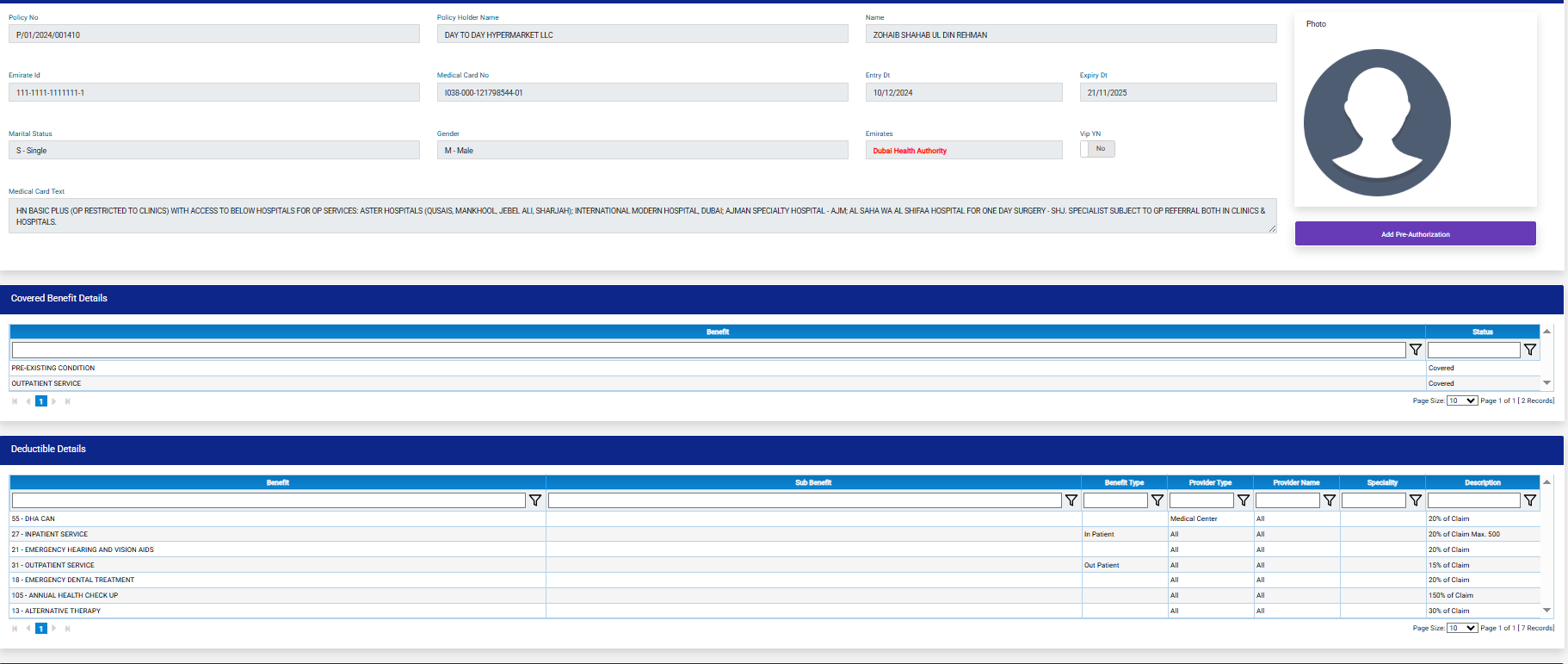The width and height of the screenshot is (1568, 664).
Task: Sort deductible grid by Description header
Action: (1482, 482)
